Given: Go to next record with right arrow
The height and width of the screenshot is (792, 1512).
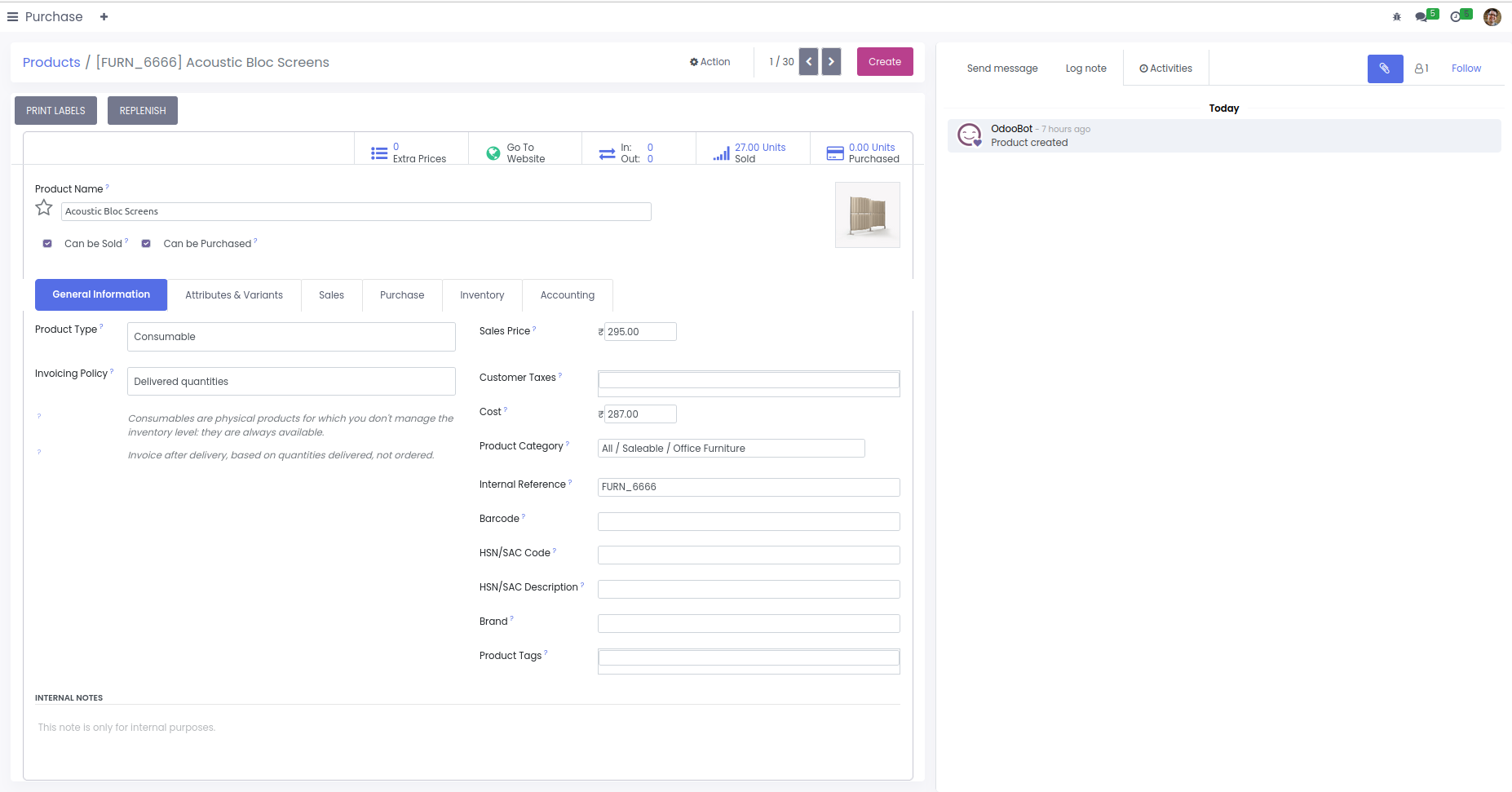Looking at the screenshot, I should click(831, 62).
